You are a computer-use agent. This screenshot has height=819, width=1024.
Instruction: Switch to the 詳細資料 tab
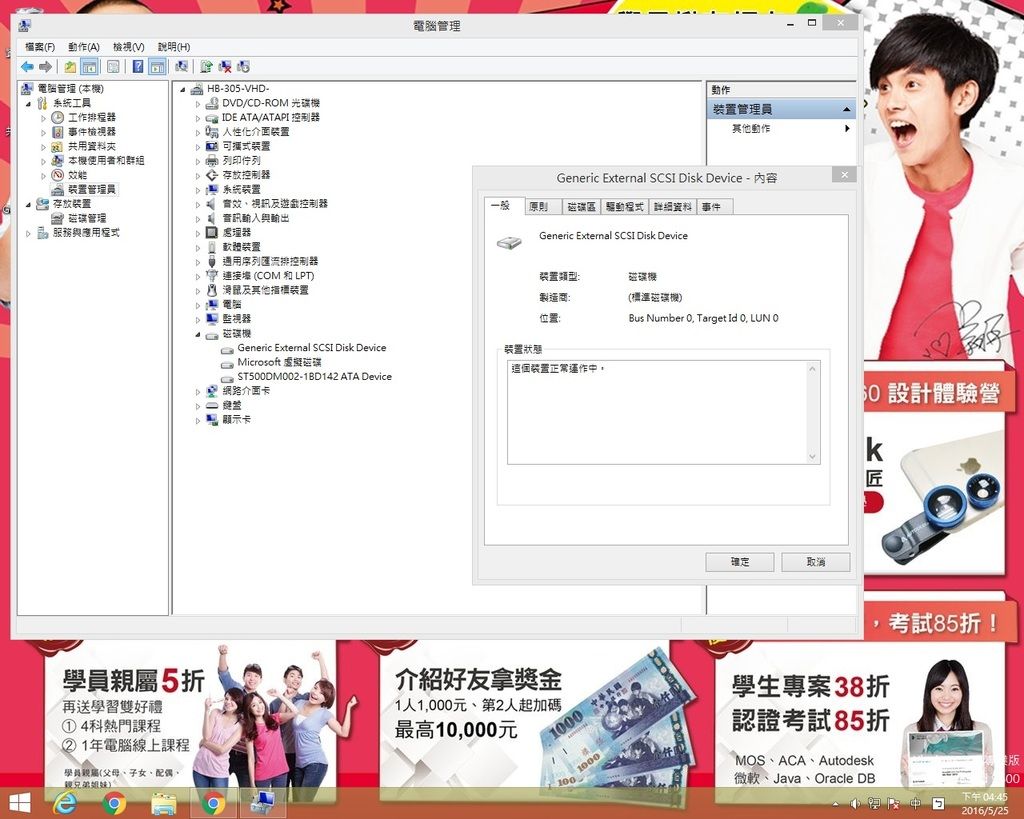coord(673,207)
